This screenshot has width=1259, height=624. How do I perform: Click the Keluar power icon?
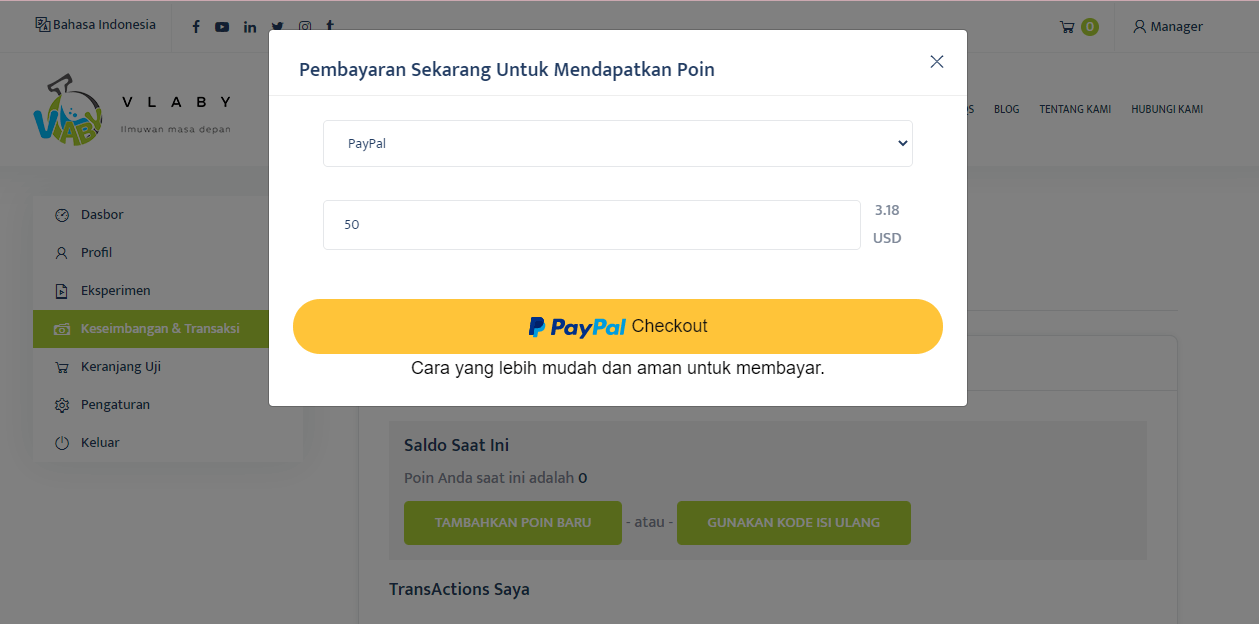pos(60,442)
